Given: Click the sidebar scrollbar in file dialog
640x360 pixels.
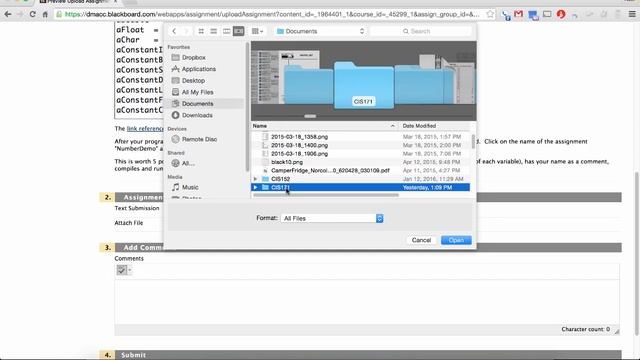Looking at the screenshot, I should (x=247, y=107).
